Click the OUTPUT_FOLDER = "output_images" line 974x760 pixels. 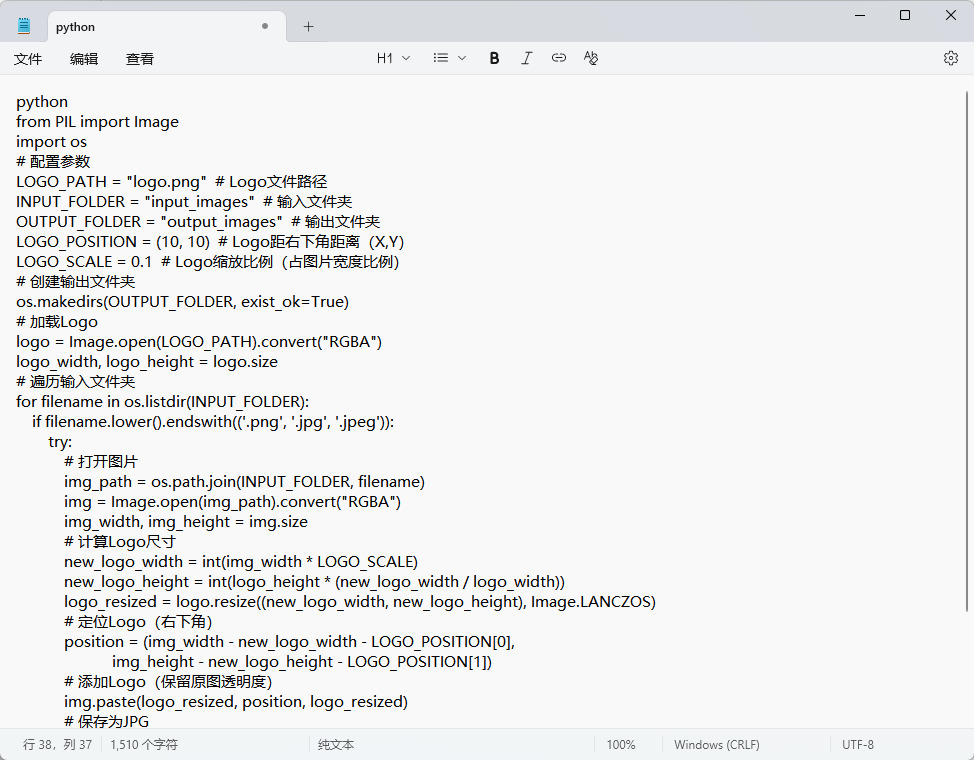(198, 222)
